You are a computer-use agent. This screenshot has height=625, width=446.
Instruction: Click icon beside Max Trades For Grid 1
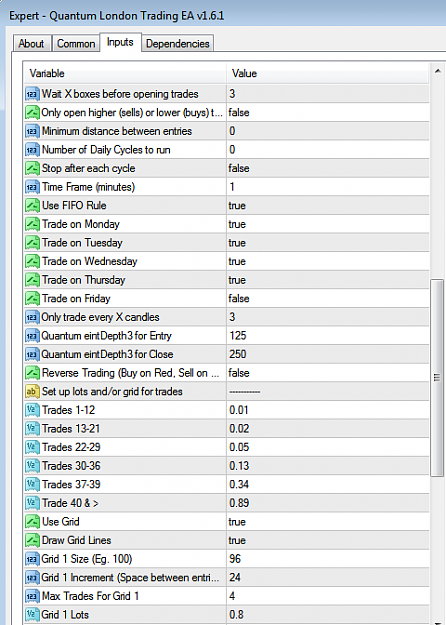point(32,596)
